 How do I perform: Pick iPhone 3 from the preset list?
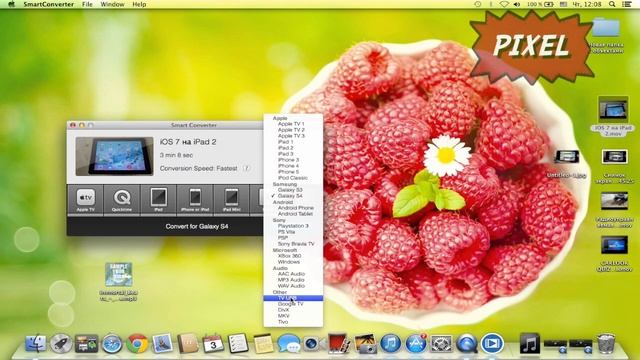coord(288,160)
